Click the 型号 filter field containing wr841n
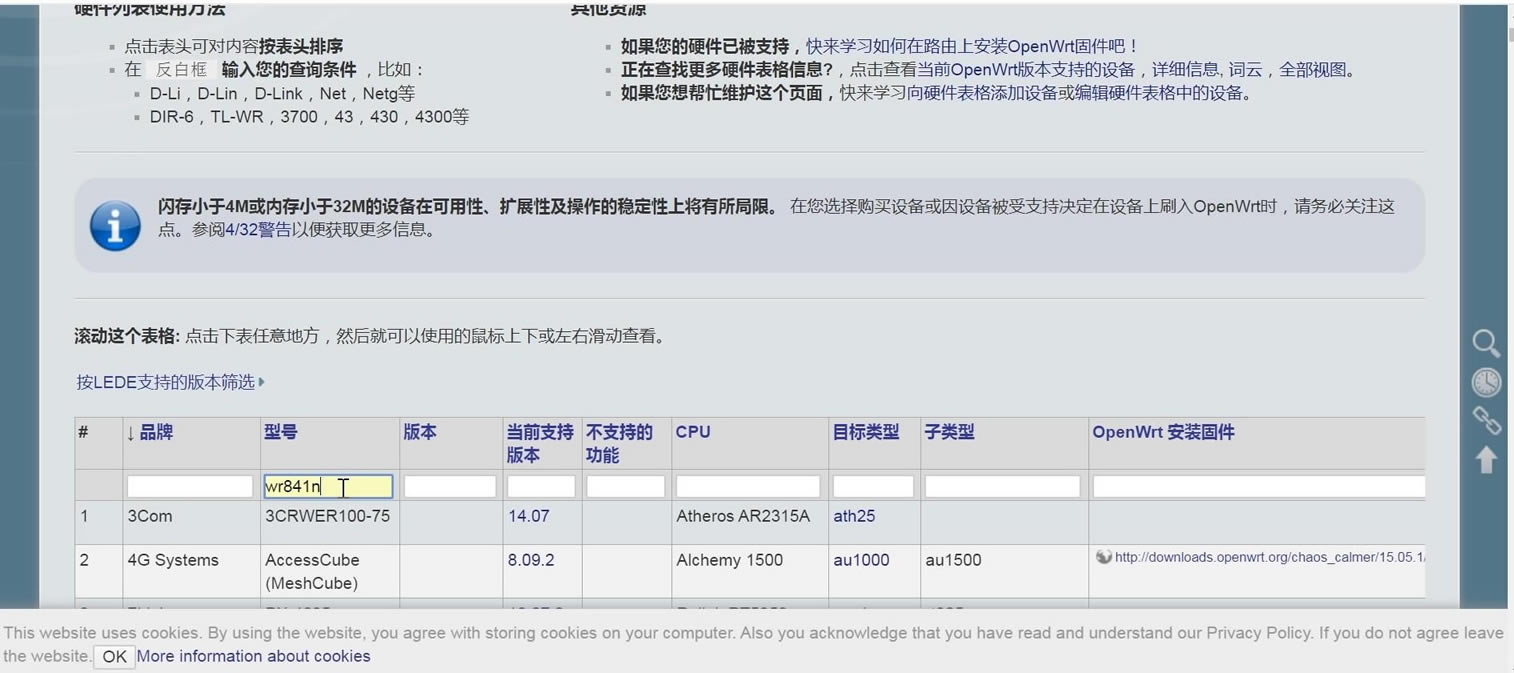1514x673 pixels. [x=328, y=487]
